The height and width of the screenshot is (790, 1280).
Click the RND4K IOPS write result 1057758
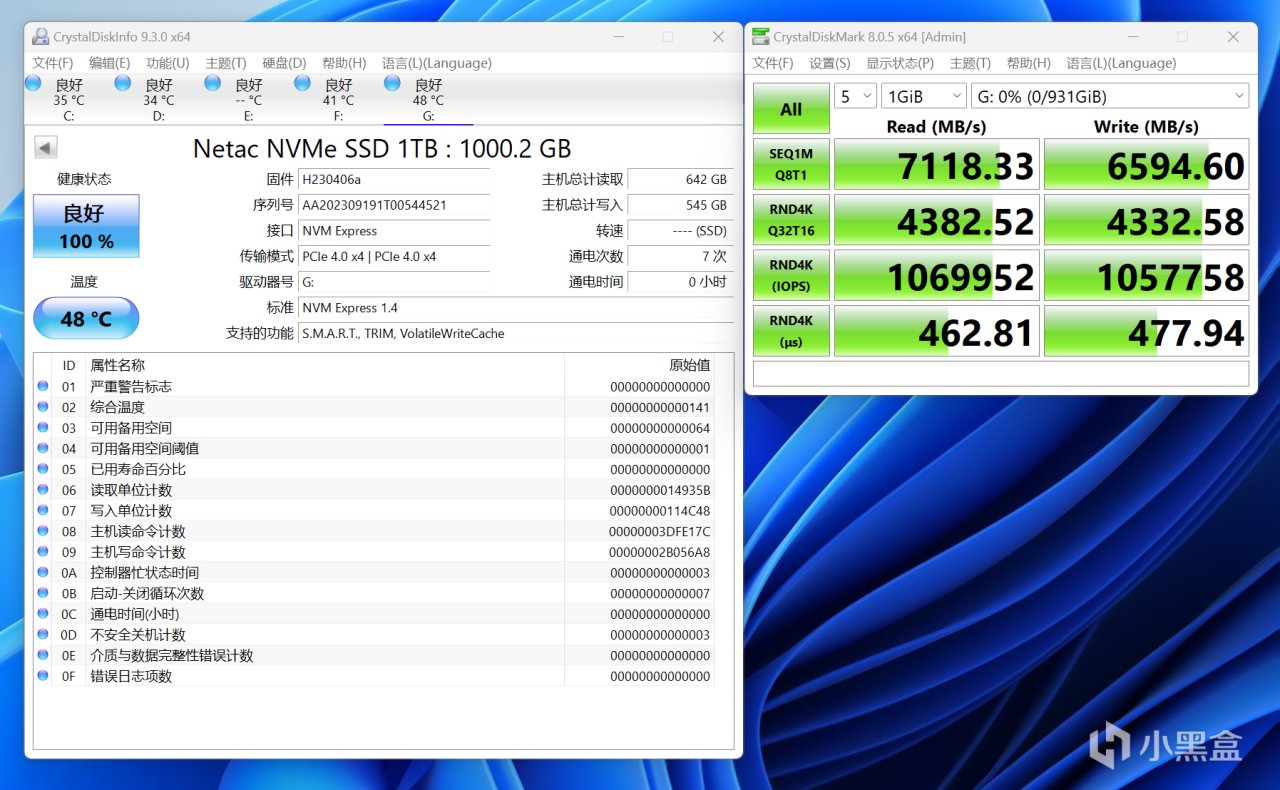(x=1147, y=276)
